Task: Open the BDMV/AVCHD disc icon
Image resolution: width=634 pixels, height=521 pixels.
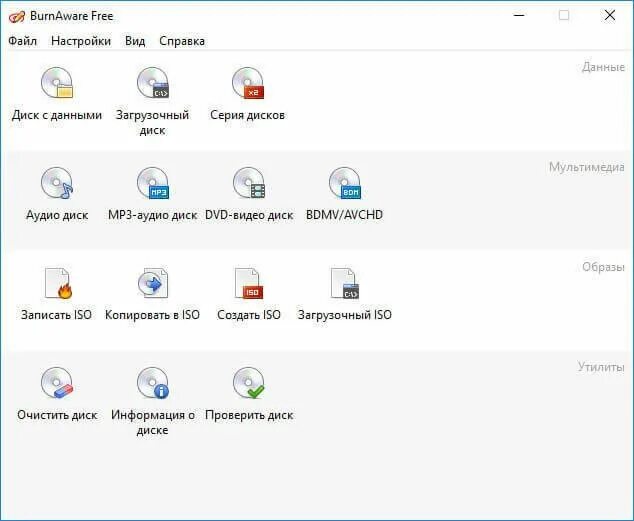Action: tap(344, 183)
